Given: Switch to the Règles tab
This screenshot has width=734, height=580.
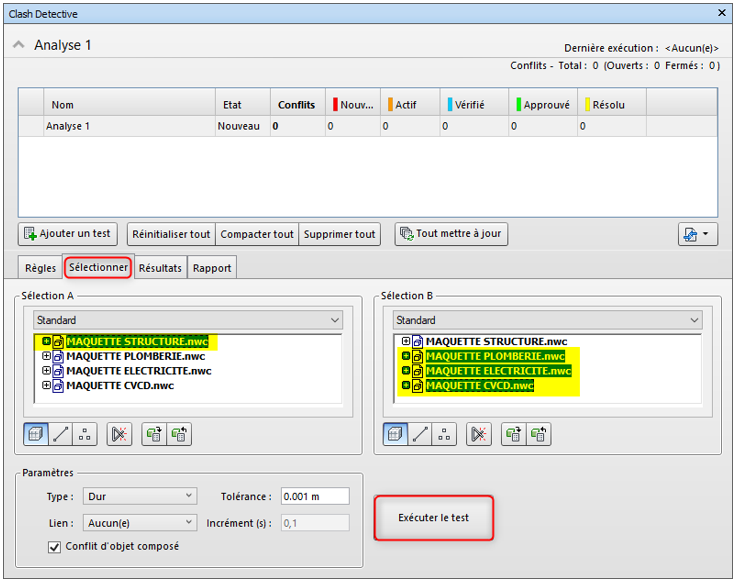Looking at the screenshot, I should coord(40,268).
